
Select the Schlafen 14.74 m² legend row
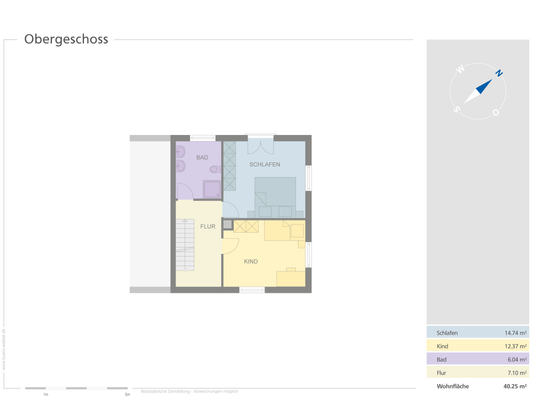[x=478, y=332]
